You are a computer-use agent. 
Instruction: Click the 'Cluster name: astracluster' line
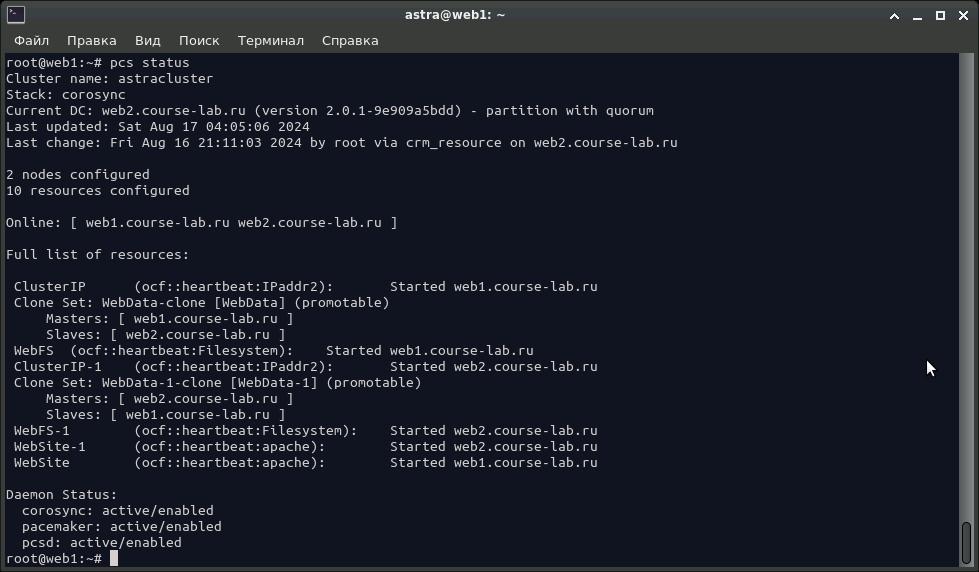click(x=109, y=78)
